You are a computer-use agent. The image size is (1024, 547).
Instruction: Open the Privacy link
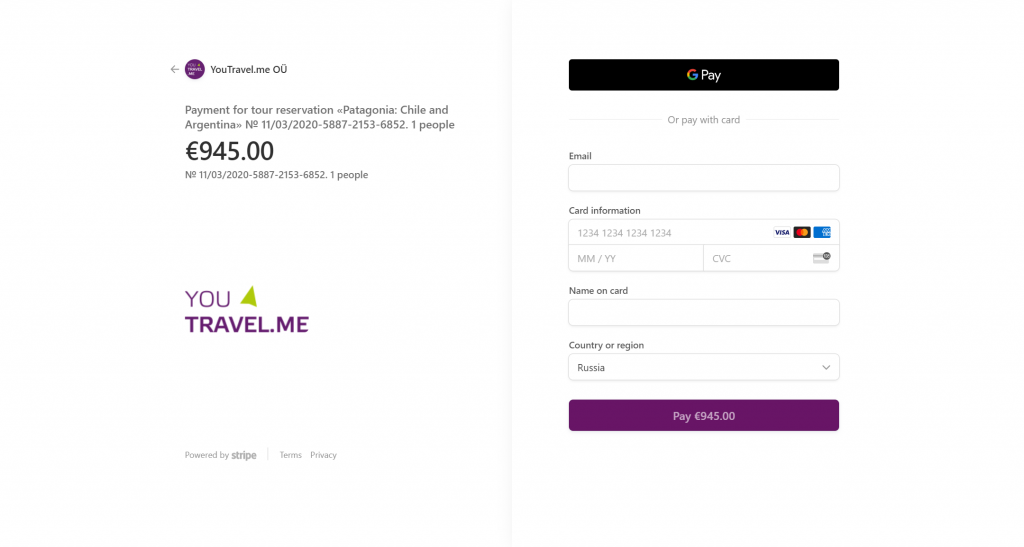click(x=323, y=455)
